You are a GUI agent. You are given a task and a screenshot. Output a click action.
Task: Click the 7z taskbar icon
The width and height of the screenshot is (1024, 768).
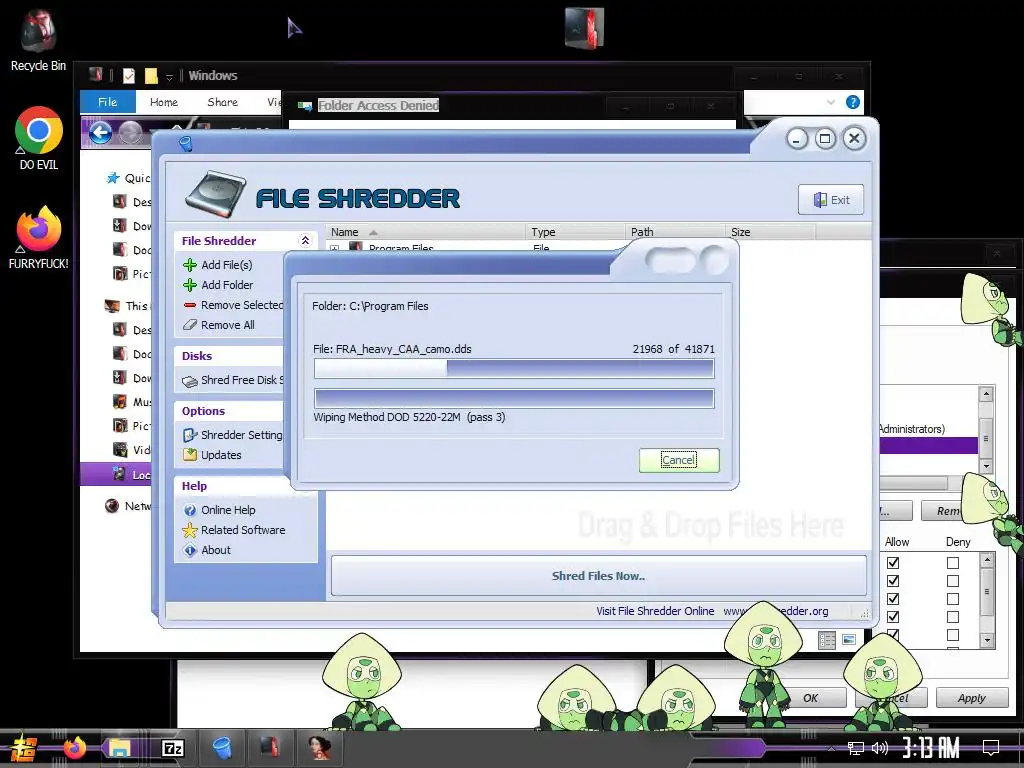point(172,748)
